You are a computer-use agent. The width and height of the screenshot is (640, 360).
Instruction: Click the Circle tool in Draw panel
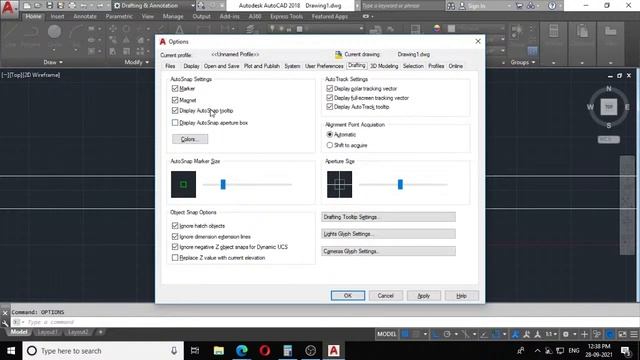click(x=54, y=32)
